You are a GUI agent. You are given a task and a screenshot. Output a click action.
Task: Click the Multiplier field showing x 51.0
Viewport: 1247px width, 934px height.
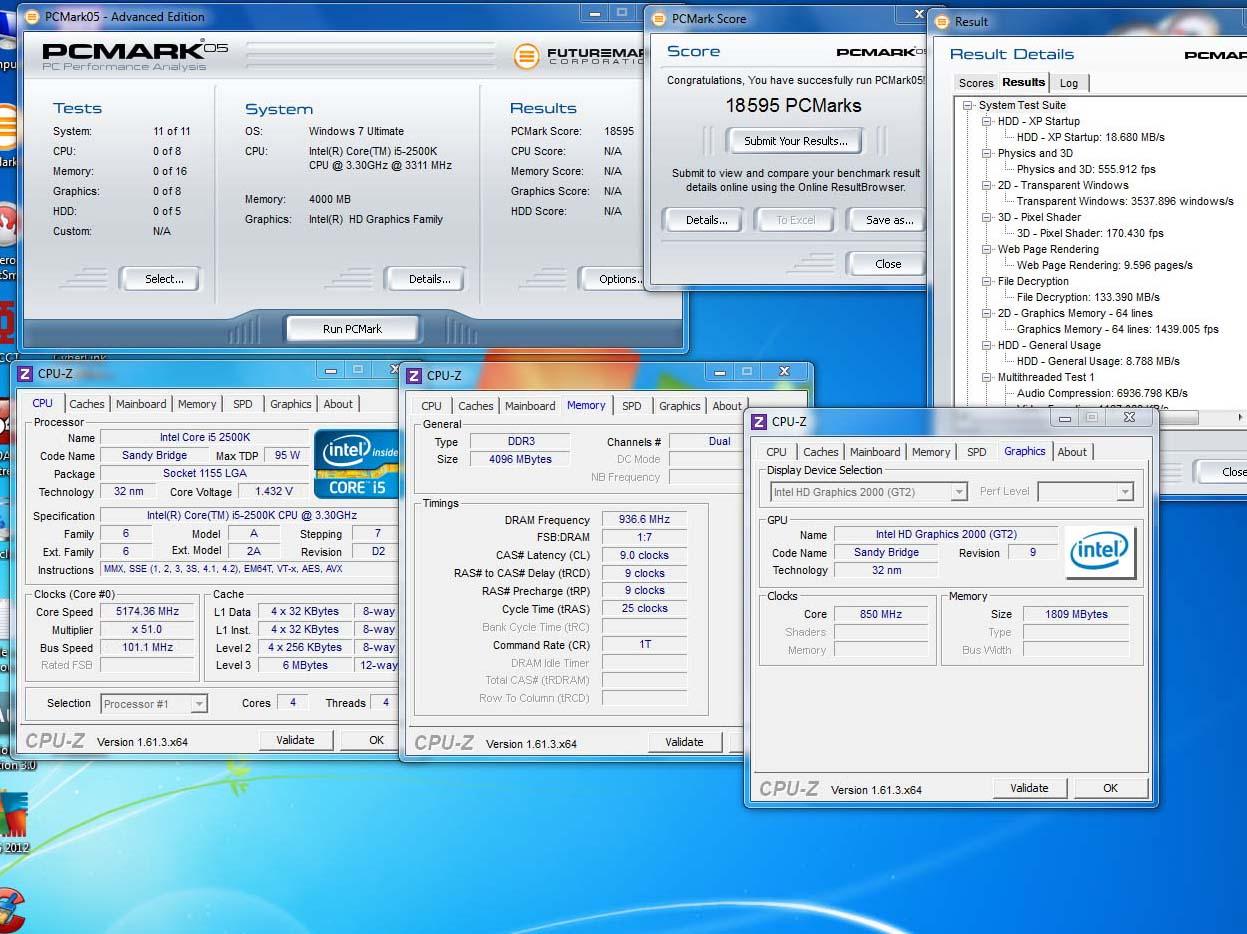point(149,630)
